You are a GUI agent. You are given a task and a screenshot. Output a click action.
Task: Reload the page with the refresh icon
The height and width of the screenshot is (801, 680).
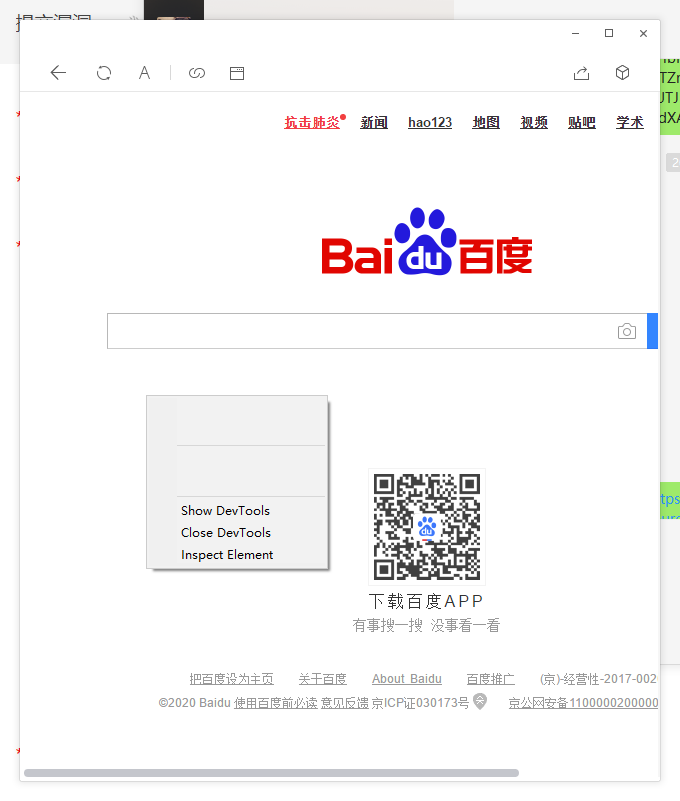click(104, 73)
